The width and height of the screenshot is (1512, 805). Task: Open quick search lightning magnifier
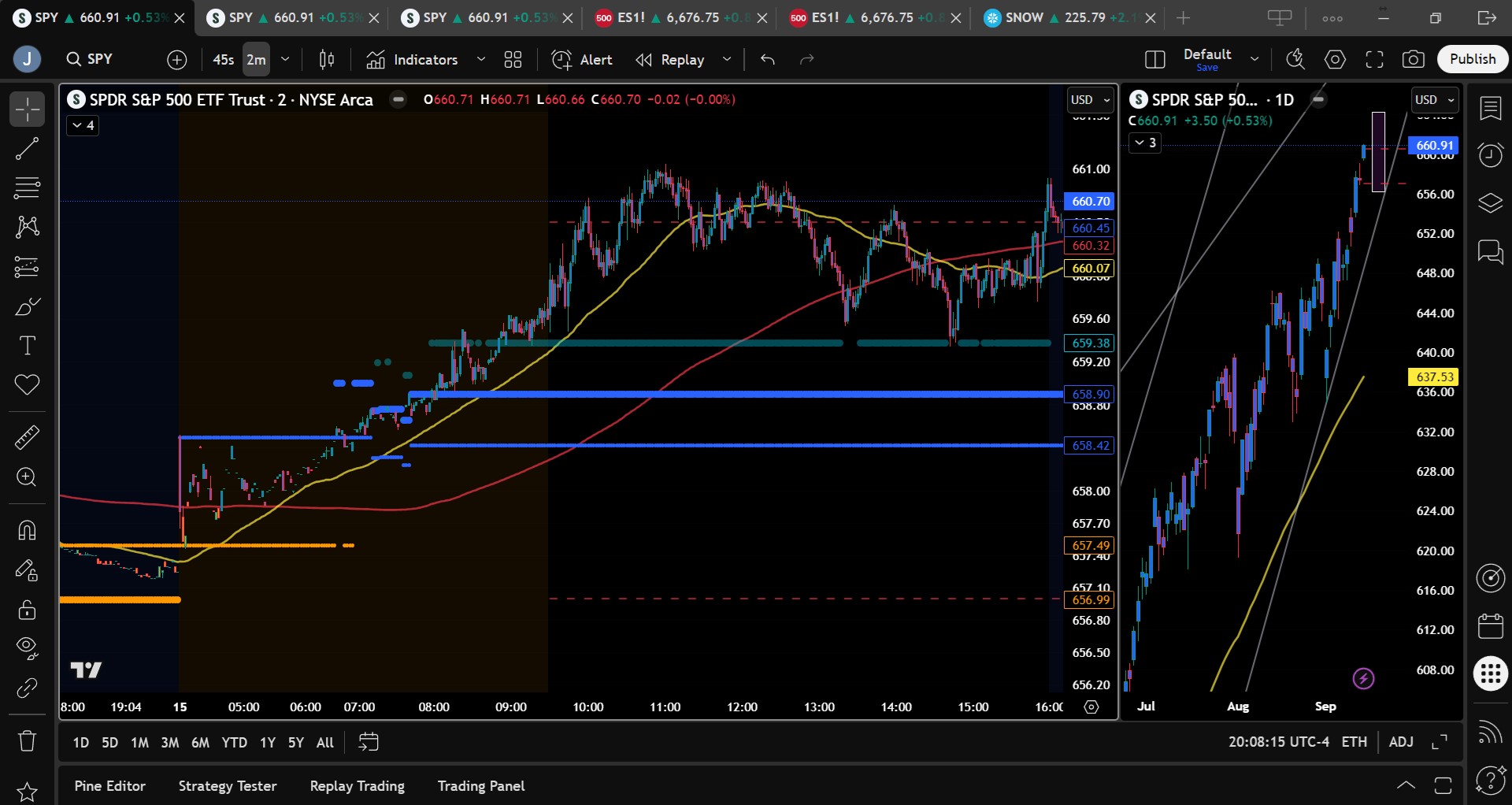(1295, 59)
